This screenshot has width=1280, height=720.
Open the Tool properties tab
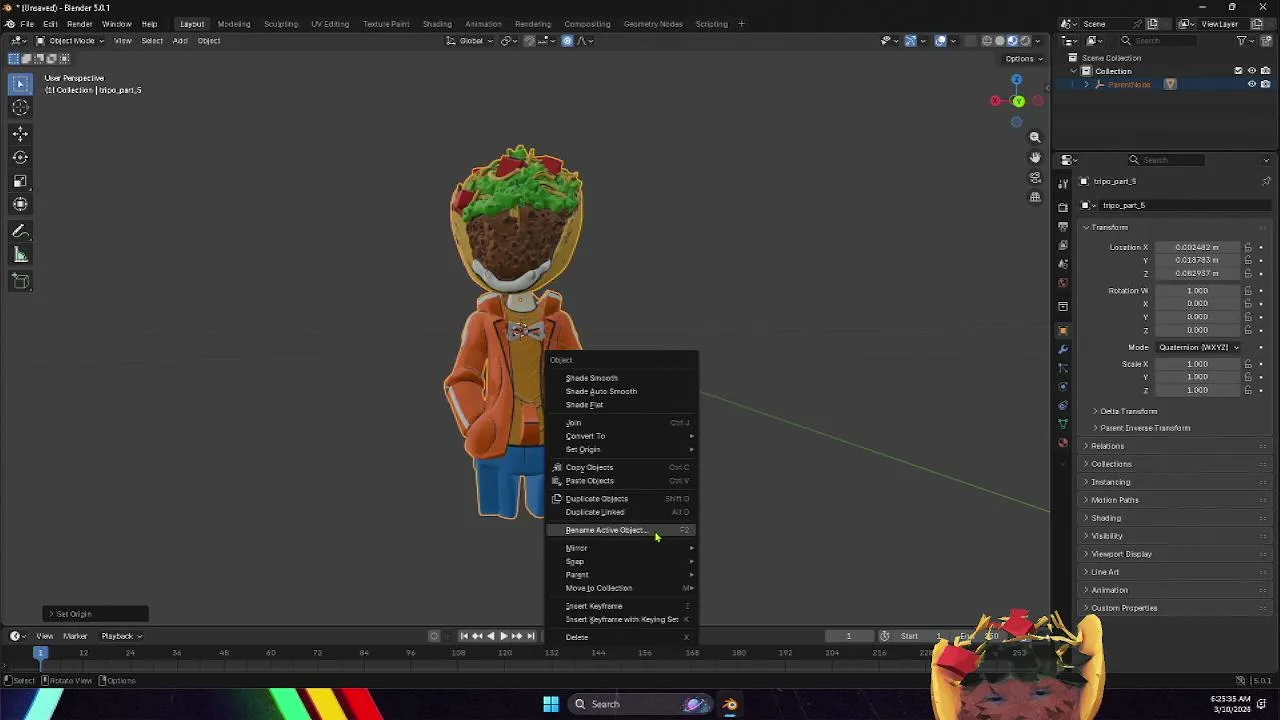point(1063,182)
